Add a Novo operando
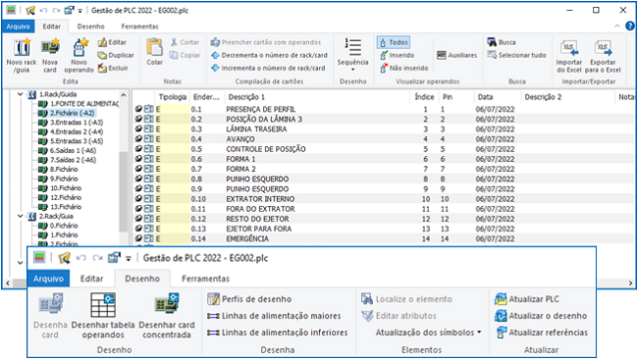This screenshot has height=360, width=638. coord(79,56)
